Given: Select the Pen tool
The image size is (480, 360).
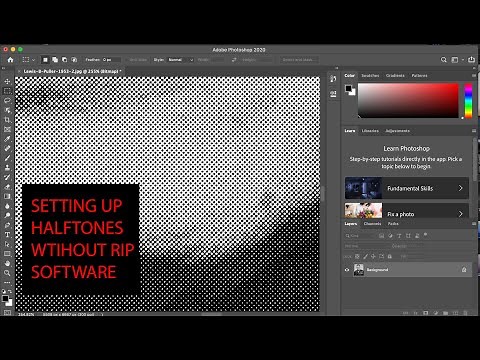Looking at the screenshot, I should pyautogui.click(x=7, y=225).
